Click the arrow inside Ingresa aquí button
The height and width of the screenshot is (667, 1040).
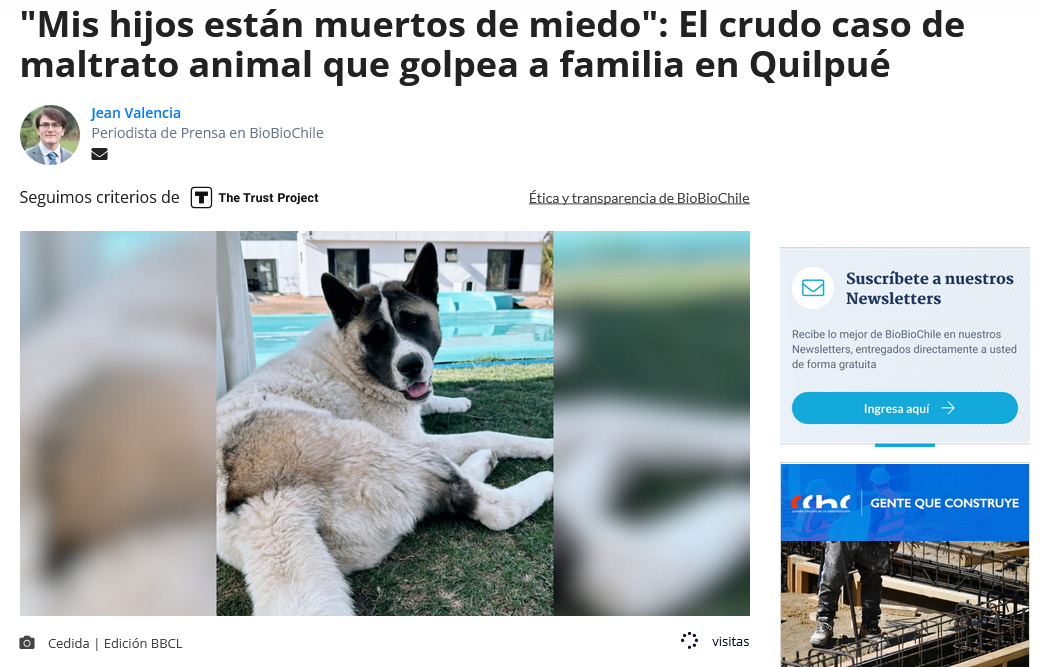coord(948,408)
